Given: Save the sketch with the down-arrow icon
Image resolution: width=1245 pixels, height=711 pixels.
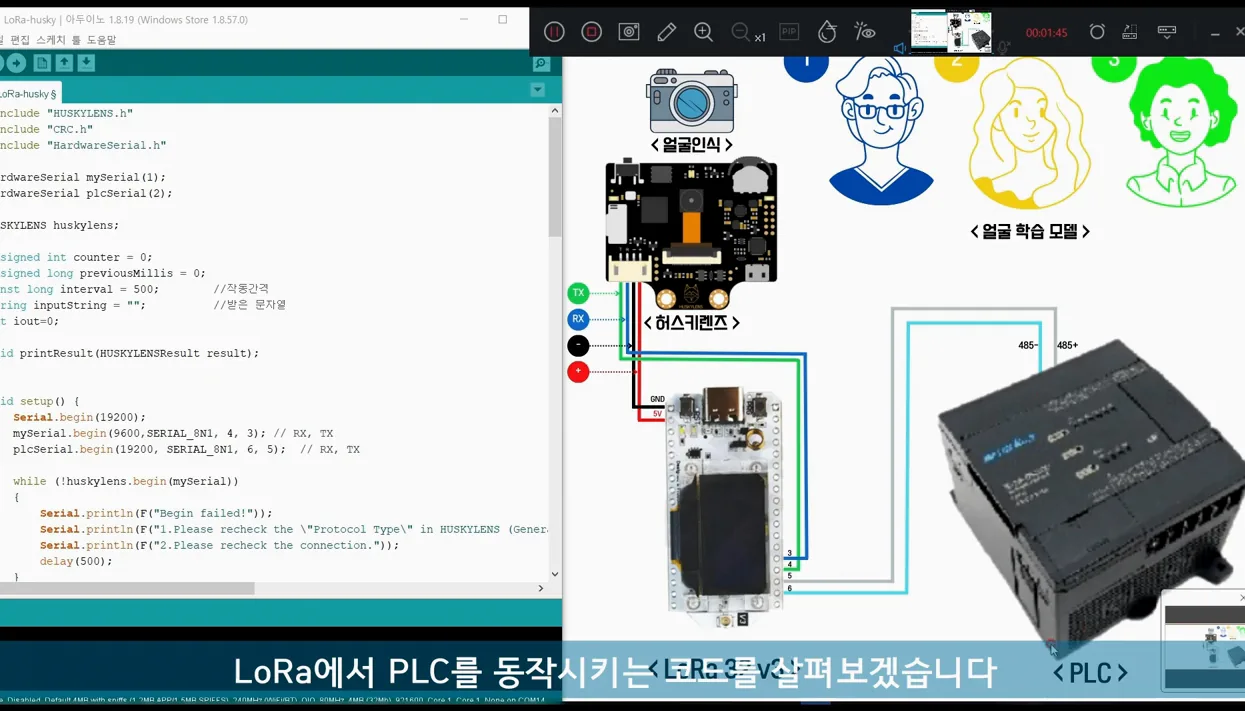Looking at the screenshot, I should coord(86,63).
